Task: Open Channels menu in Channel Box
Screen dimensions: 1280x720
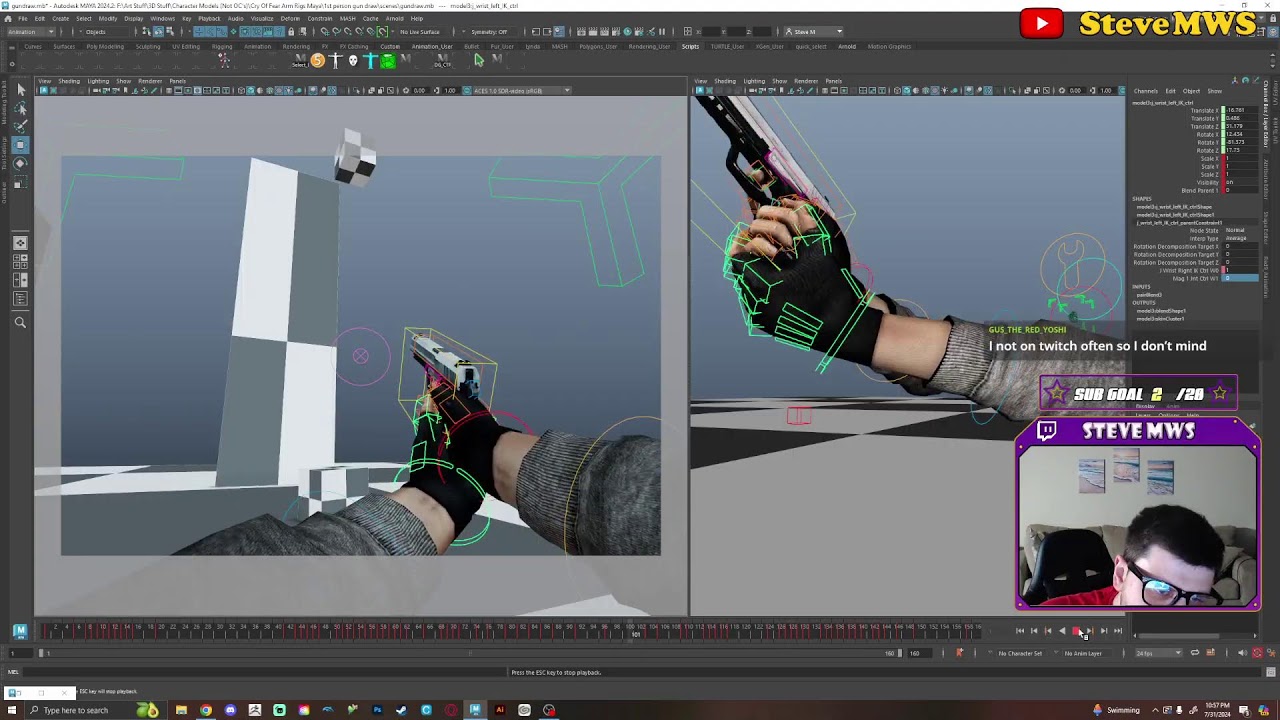Action: (1145, 91)
